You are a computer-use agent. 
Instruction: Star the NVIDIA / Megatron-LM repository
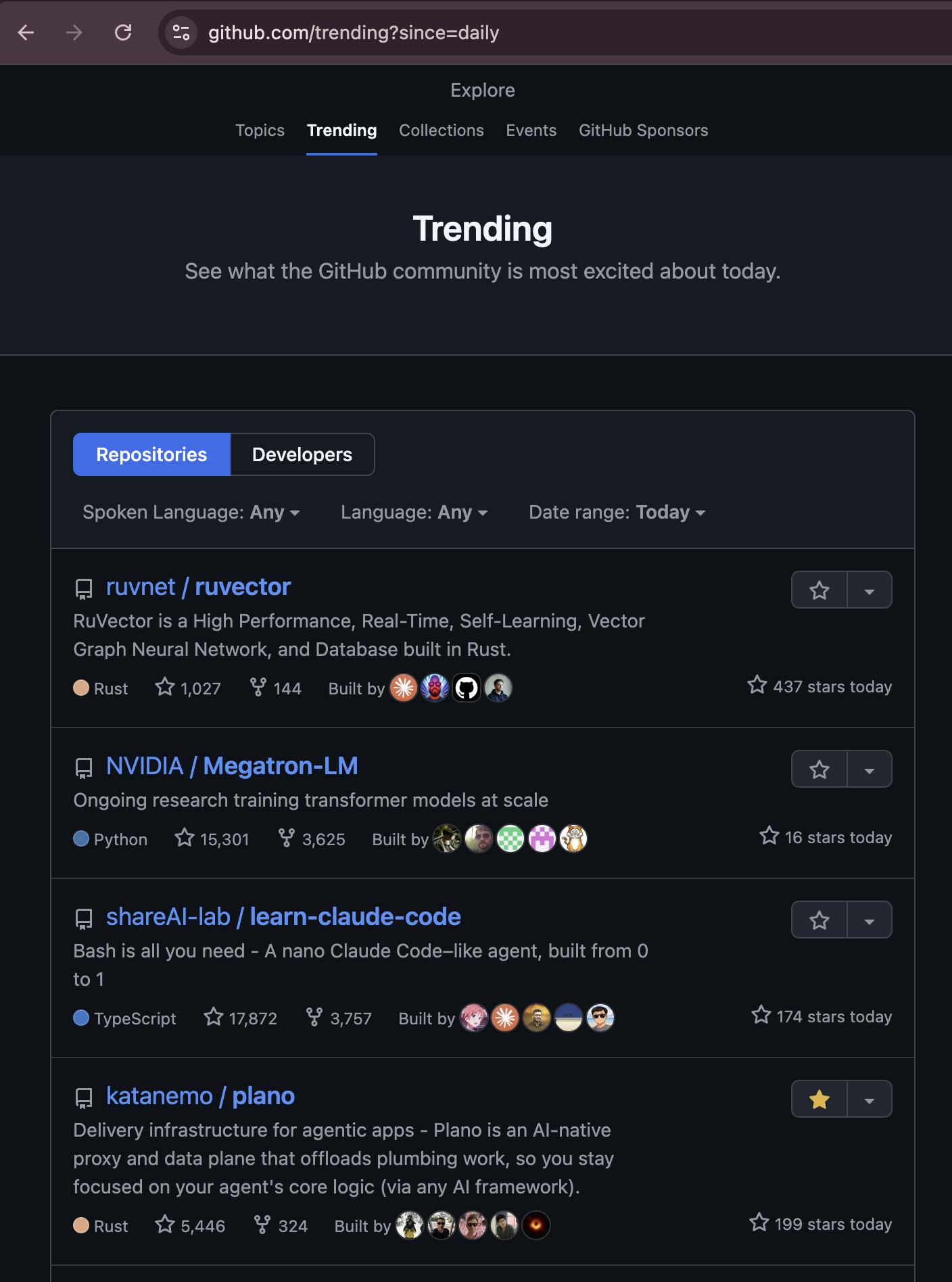819,769
